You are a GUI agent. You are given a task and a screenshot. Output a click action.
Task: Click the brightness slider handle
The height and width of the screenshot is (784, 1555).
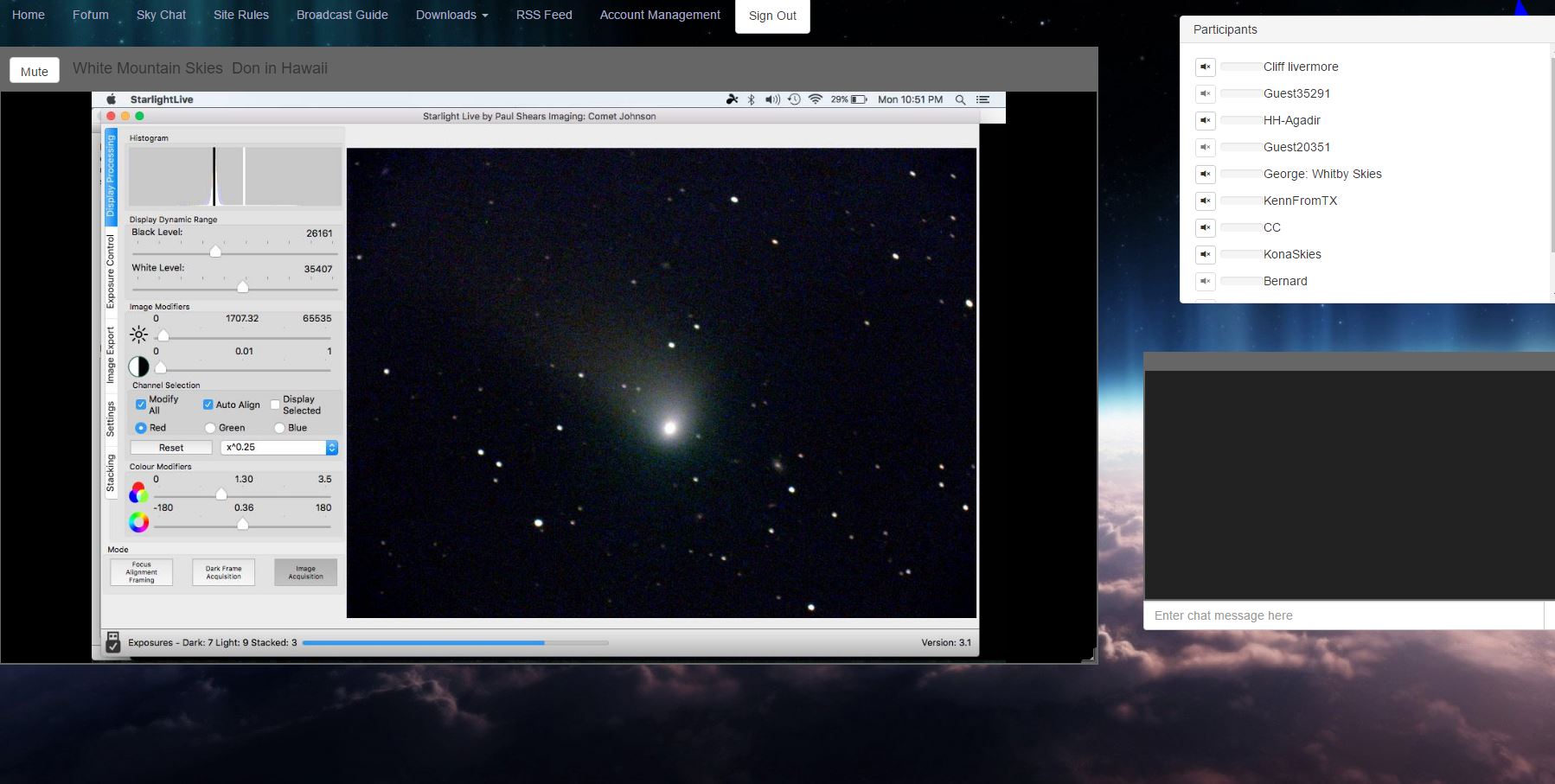coord(163,335)
